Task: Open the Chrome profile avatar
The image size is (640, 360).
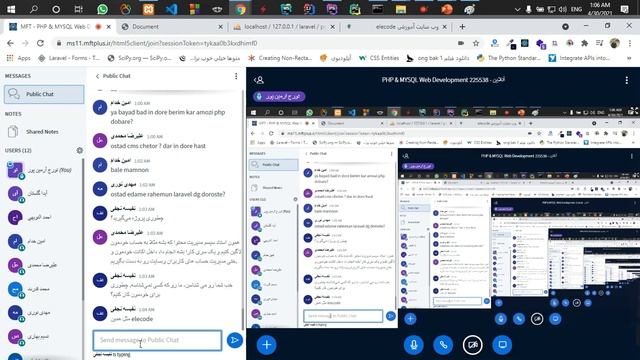Action: click(x=614, y=43)
